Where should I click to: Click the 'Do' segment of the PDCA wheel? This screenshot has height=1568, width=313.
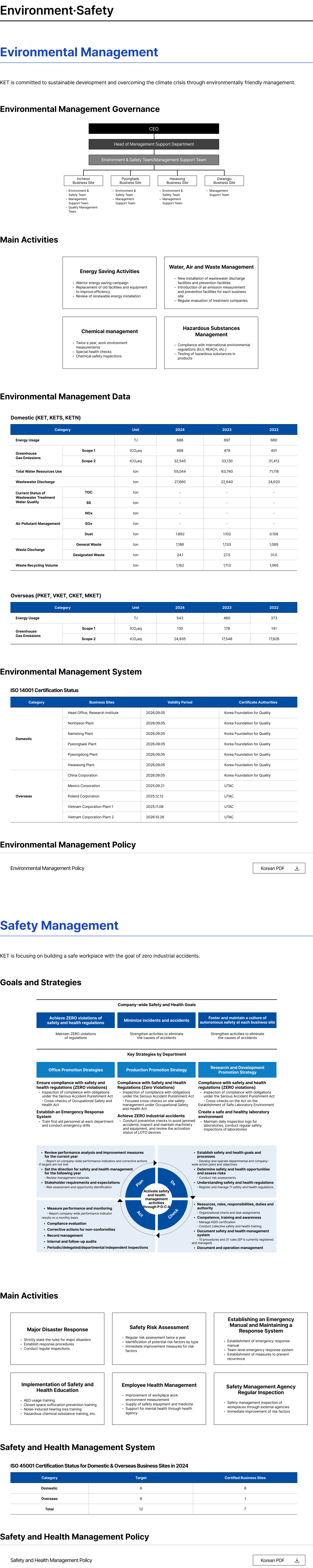point(173,1182)
